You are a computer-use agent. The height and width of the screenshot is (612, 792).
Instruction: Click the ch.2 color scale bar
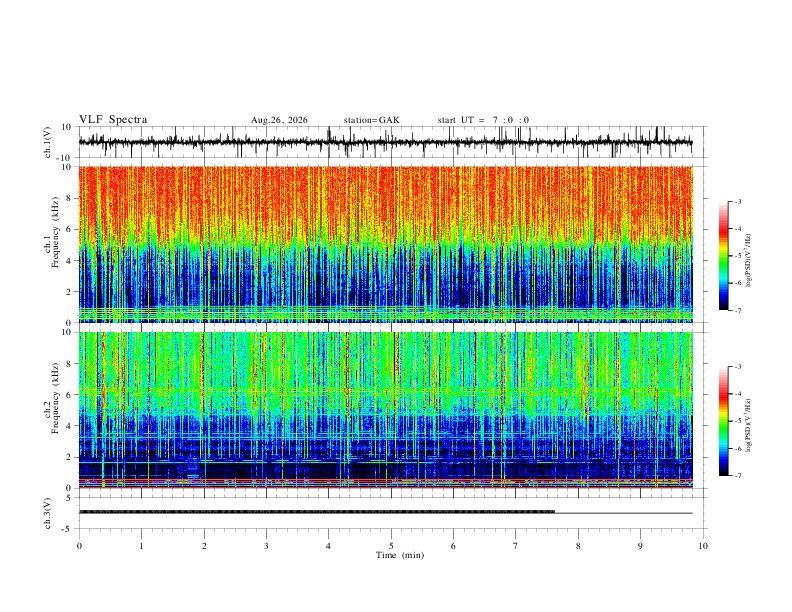724,421
